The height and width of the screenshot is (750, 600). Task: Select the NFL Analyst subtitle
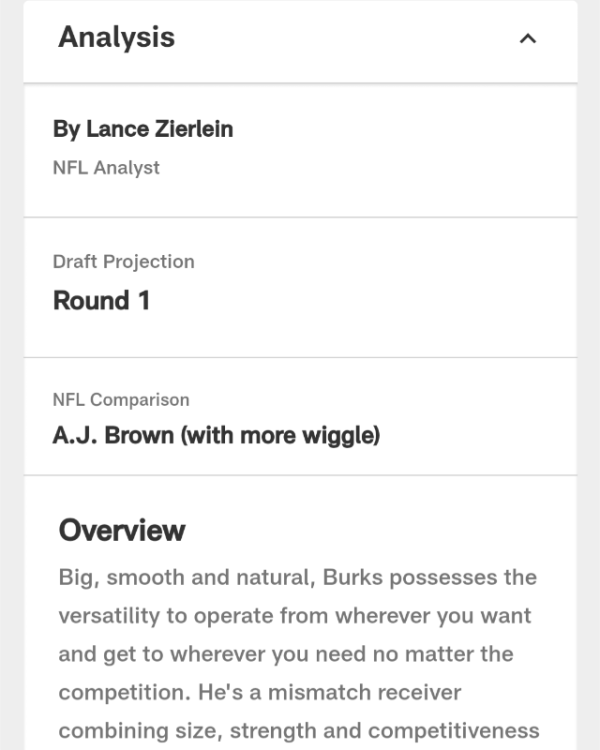pos(106,168)
